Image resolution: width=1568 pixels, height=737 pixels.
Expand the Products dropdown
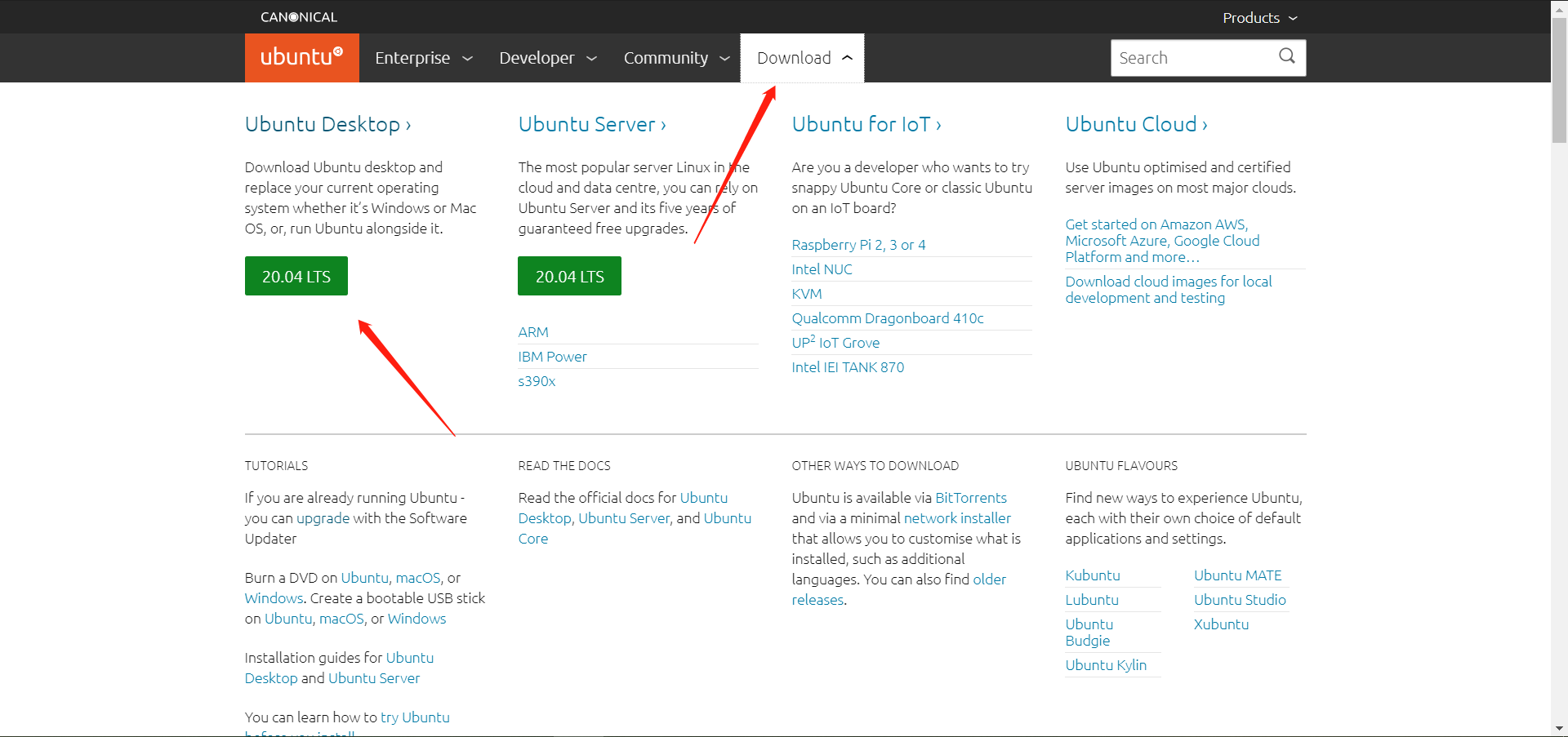click(1260, 18)
